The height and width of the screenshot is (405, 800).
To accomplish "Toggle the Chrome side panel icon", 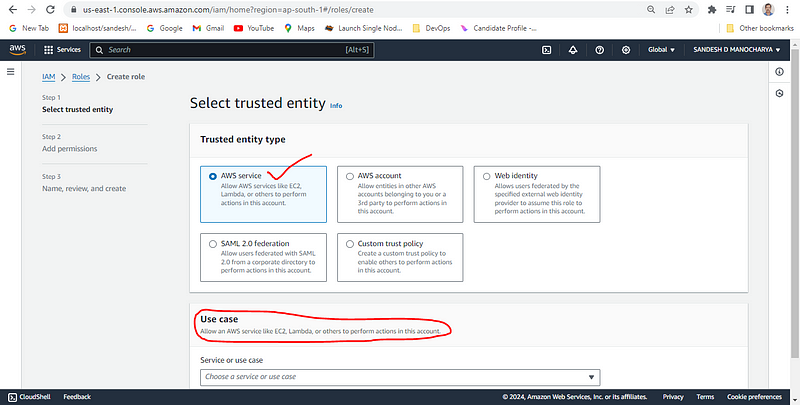I will tap(749, 10).
